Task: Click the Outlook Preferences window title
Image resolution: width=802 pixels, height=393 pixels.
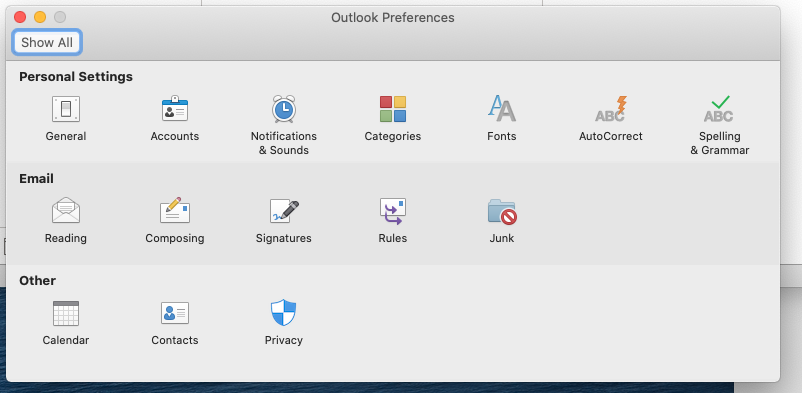Action: pyautogui.click(x=392, y=17)
